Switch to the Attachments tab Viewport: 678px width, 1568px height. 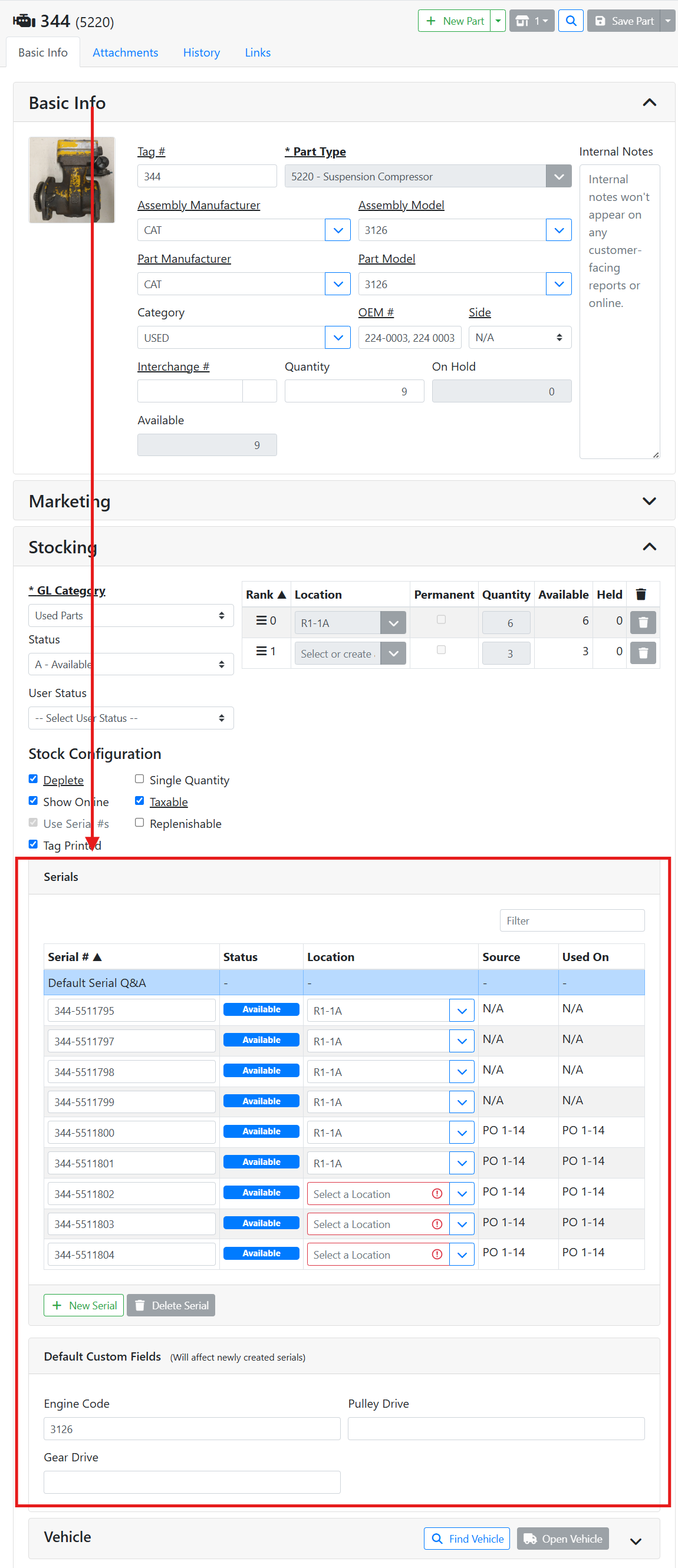click(125, 53)
